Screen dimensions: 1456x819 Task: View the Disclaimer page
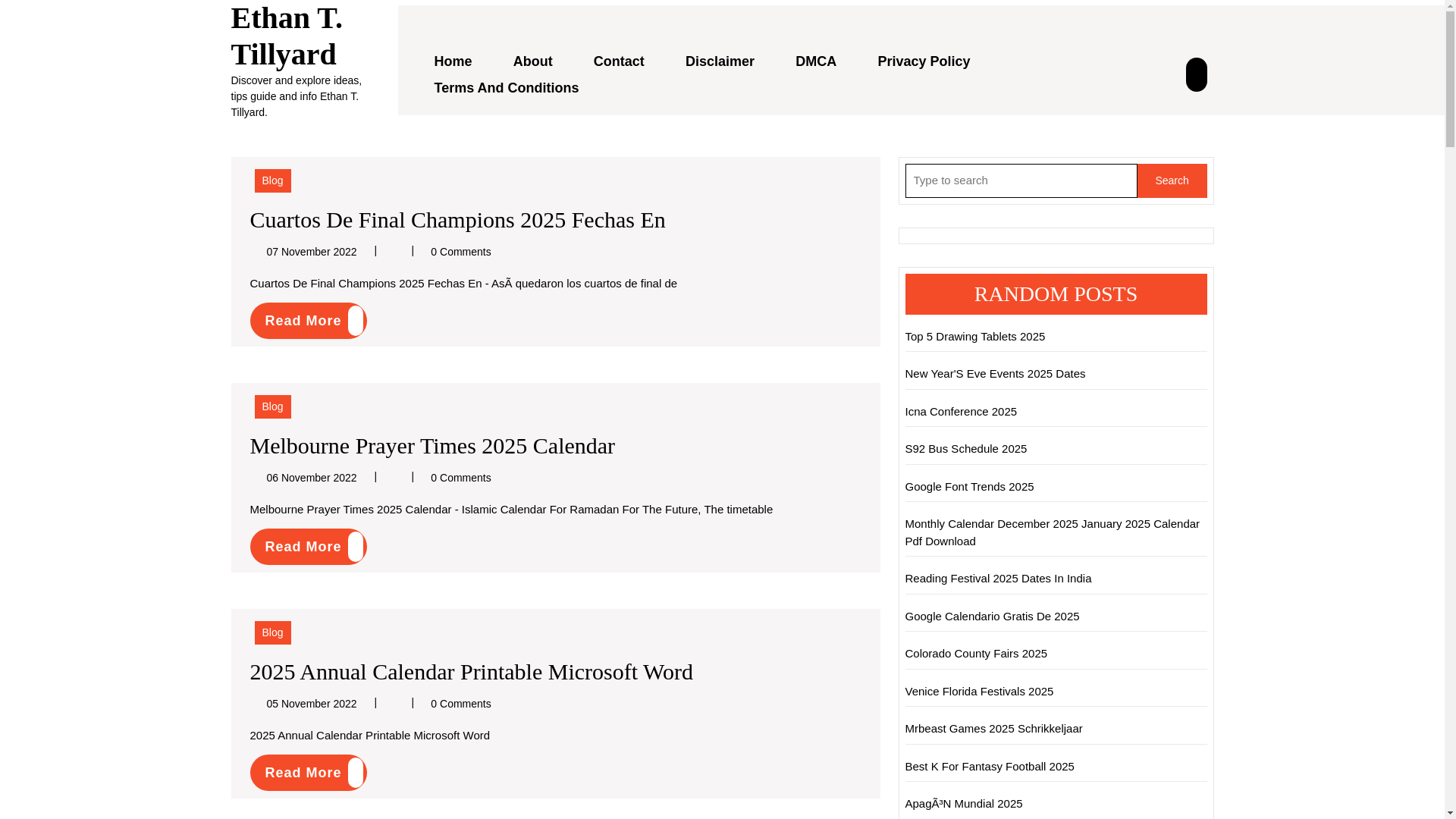coord(720,61)
